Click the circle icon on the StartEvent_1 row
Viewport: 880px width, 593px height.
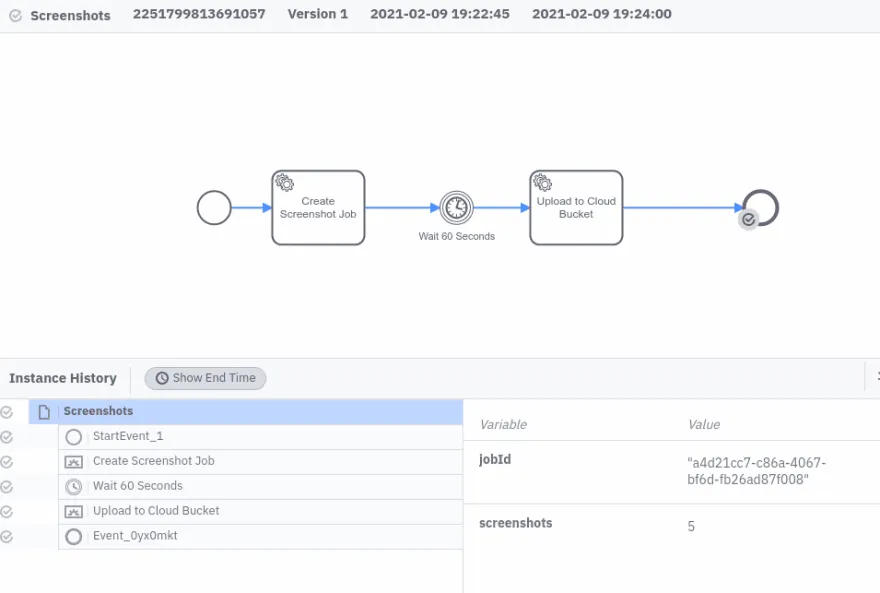pyautogui.click(x=72, y=436)
